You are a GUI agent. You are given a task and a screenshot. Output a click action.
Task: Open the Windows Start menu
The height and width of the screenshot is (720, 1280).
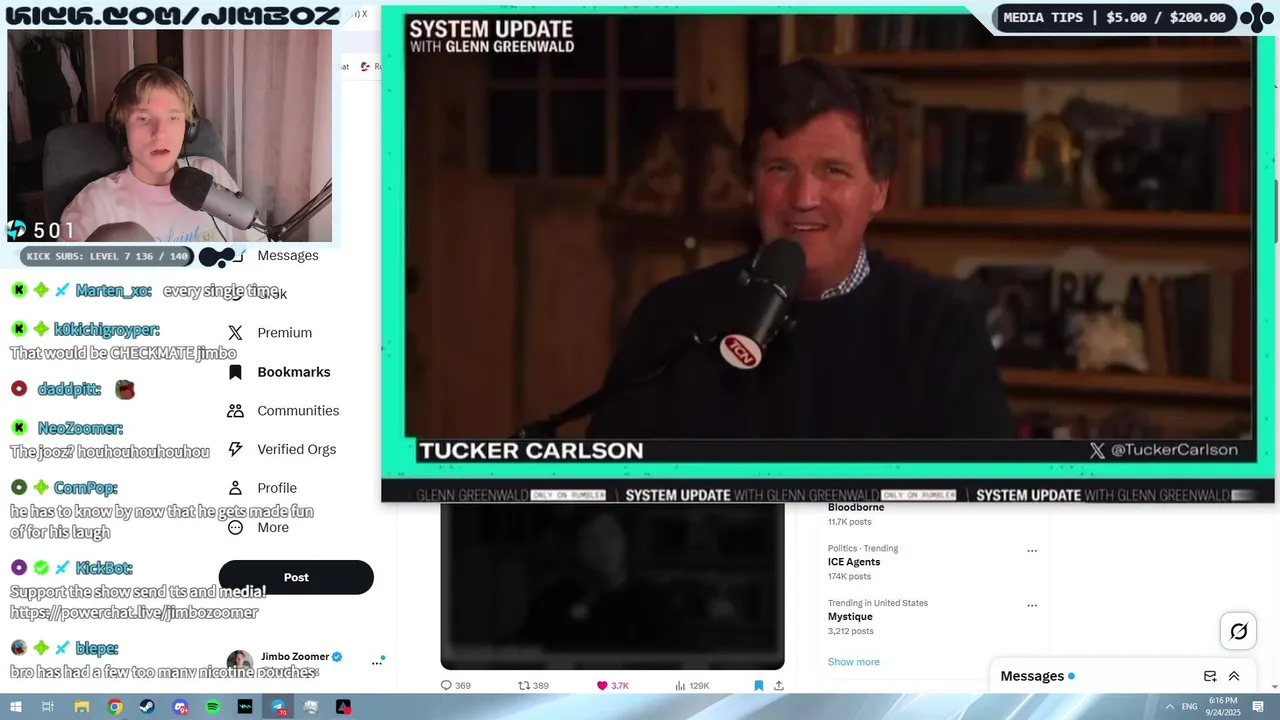click(15, 707)
